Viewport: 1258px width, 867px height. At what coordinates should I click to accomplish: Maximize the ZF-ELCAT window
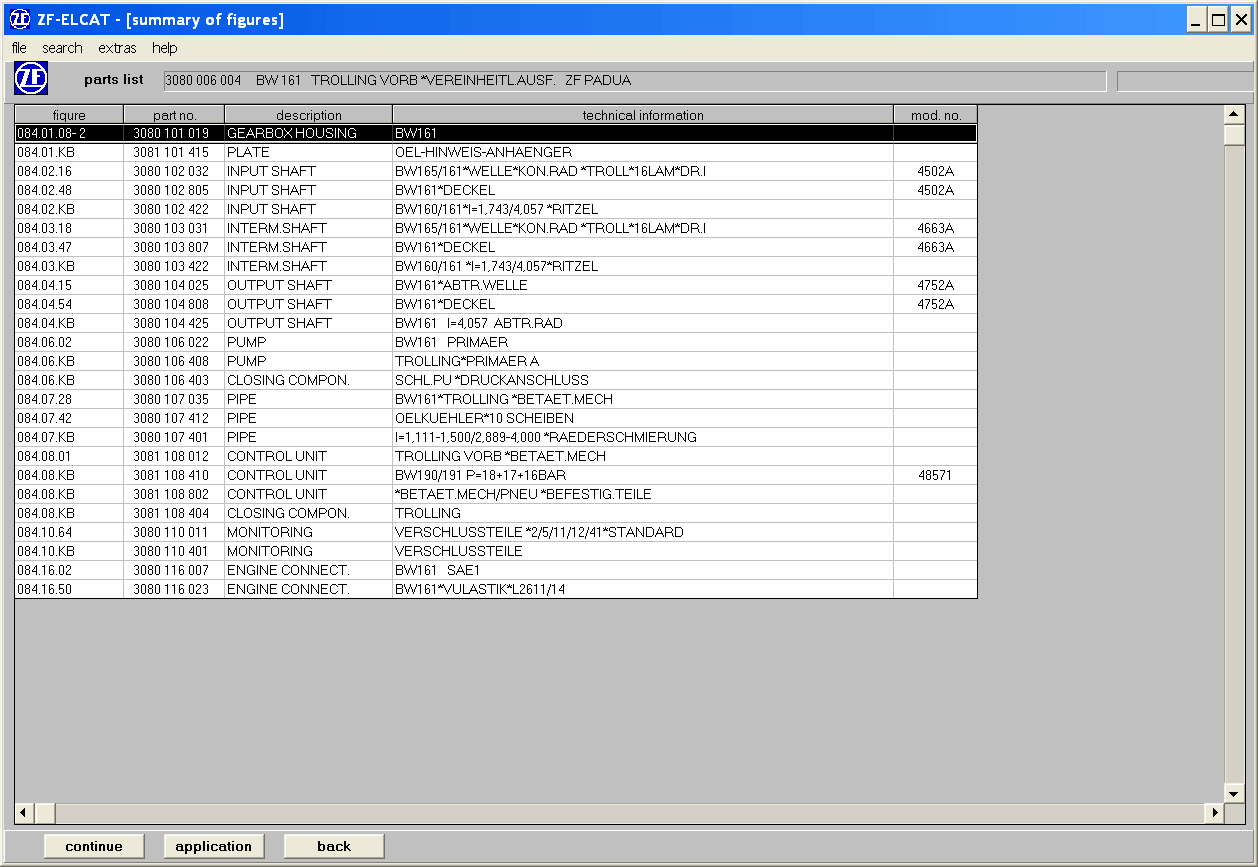1218,19
